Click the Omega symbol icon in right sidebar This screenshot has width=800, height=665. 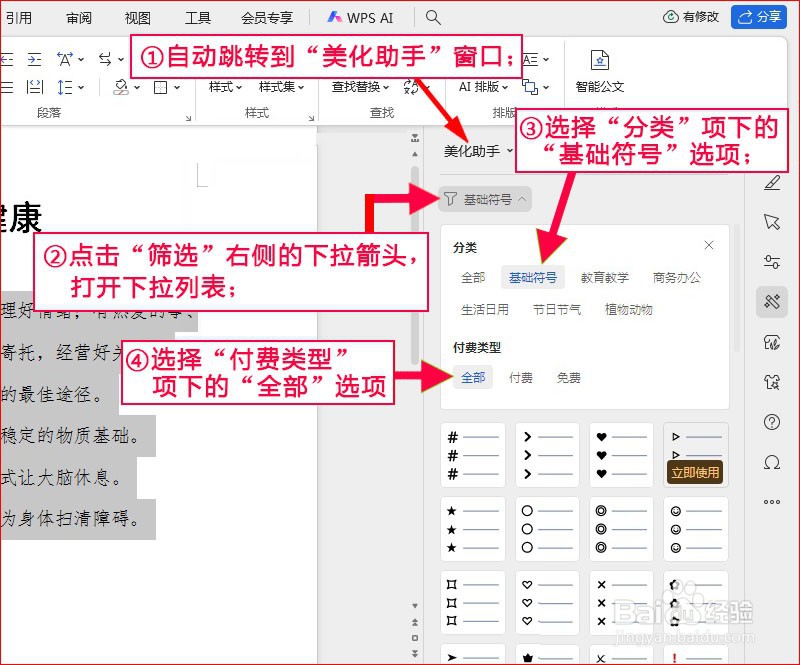(x=771, y=462)
